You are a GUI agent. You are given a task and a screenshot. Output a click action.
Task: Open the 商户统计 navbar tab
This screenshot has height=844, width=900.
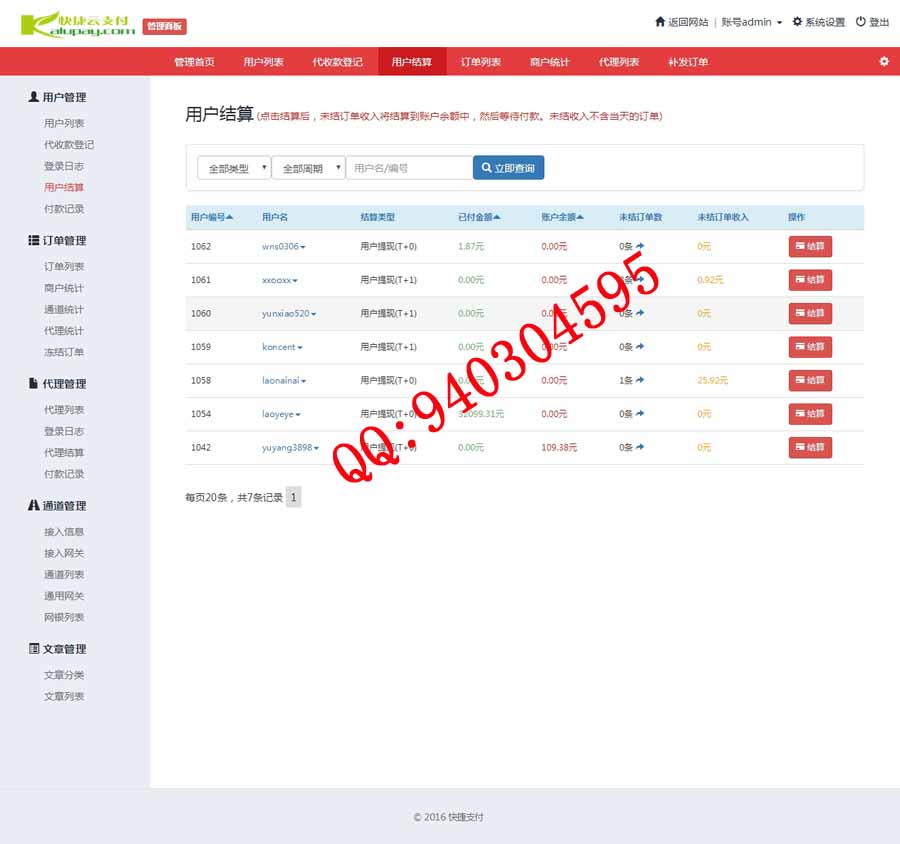[549, 62]
